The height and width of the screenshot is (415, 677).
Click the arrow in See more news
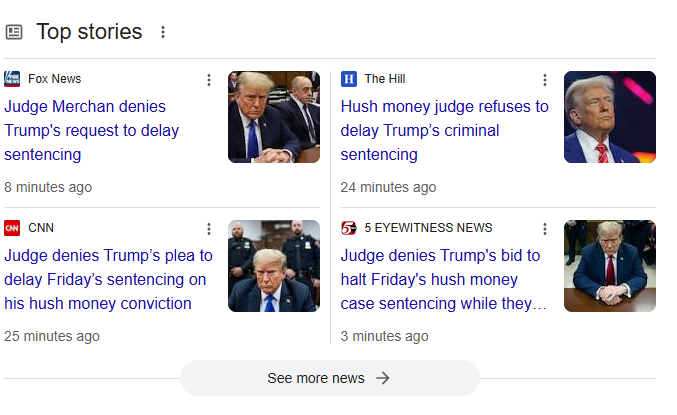point(383,378)
